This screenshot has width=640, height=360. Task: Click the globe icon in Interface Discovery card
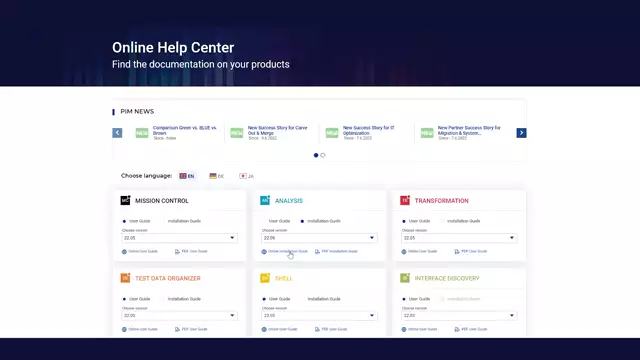[x=404, y=329]
